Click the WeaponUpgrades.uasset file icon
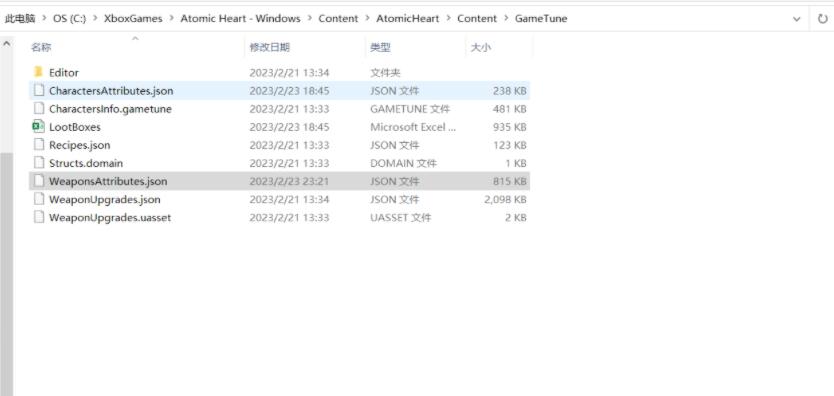Image resolution: width=834 pixels, height=396 pixels. point(38,217)
